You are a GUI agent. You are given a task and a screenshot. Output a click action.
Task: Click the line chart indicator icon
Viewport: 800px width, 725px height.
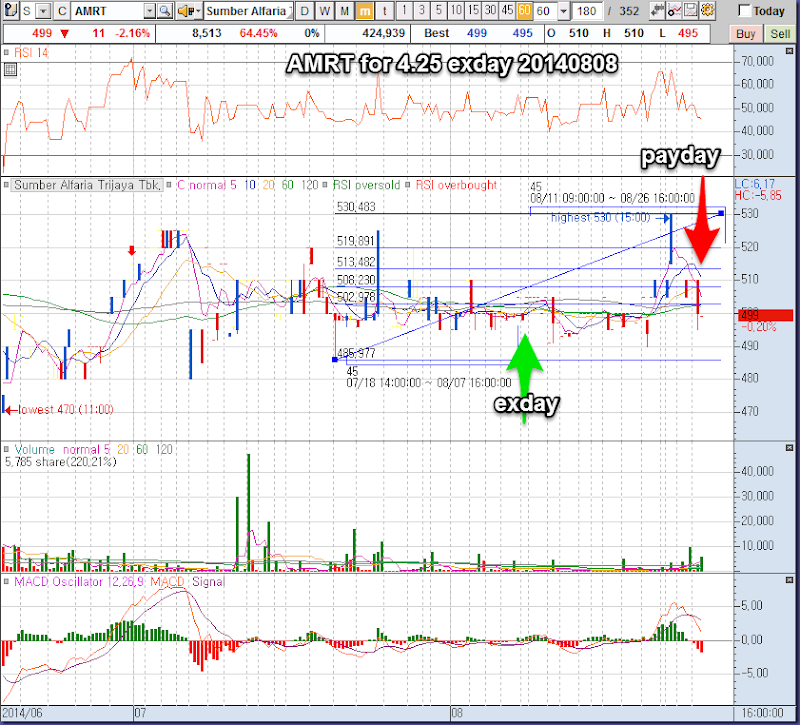(x=674, y=10)
